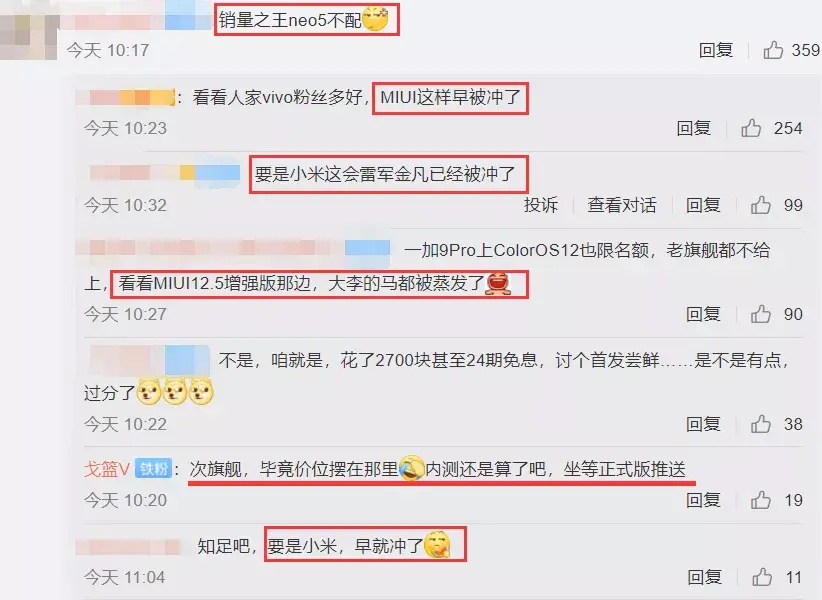The height and width of the screenshot is (600, 822).
Task: Click the 铁粉 badge next to 戈篮V
Action: tap(154, 468)
